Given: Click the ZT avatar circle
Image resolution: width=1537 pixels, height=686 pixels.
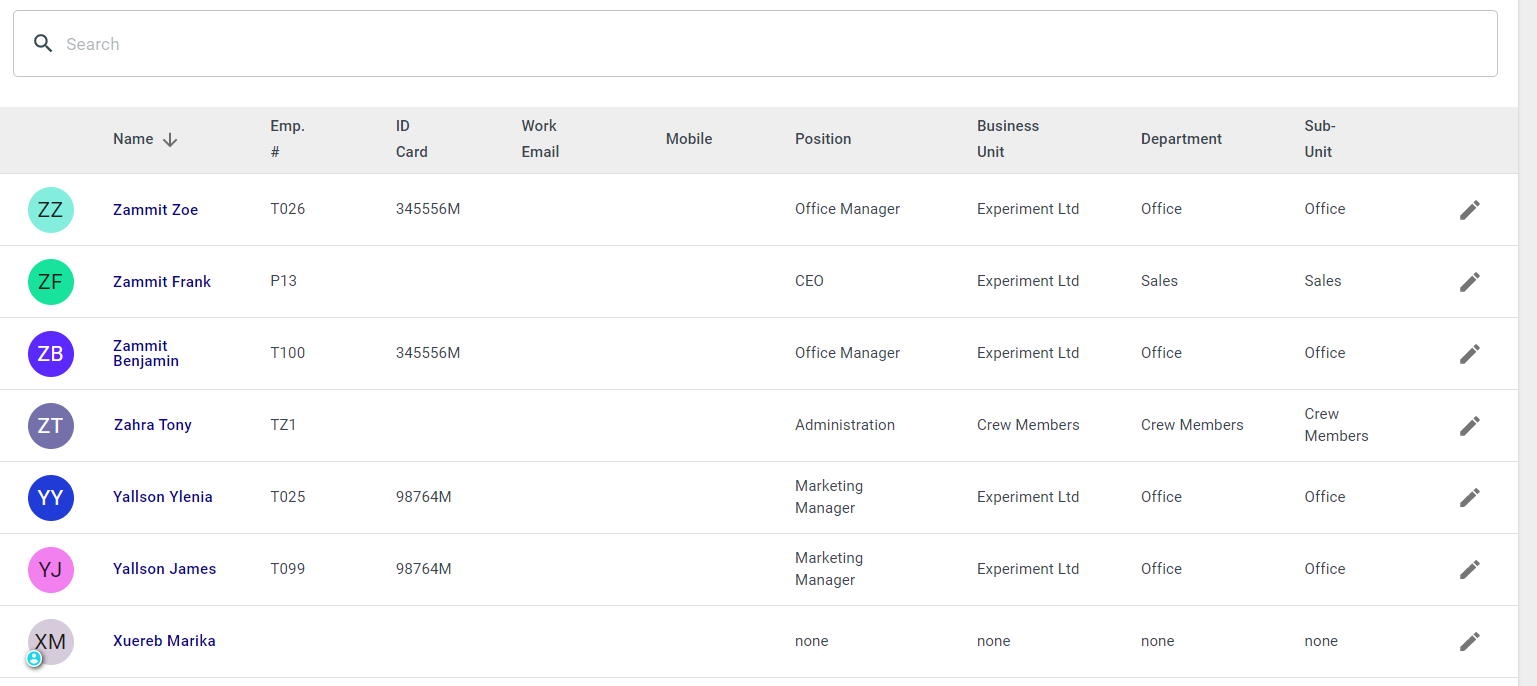Looking at the screenshot, I should [x=51, y=426].
